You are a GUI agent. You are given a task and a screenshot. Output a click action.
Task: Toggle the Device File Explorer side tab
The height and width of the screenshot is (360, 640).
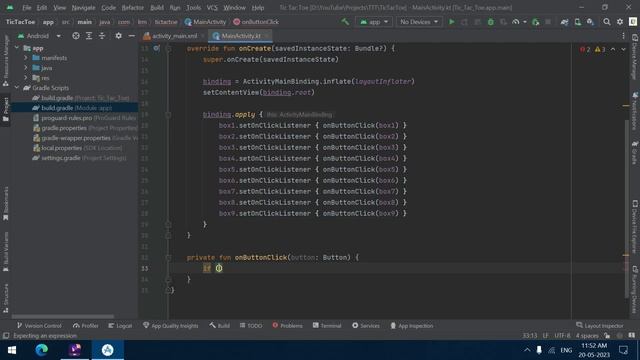[635, 227]
